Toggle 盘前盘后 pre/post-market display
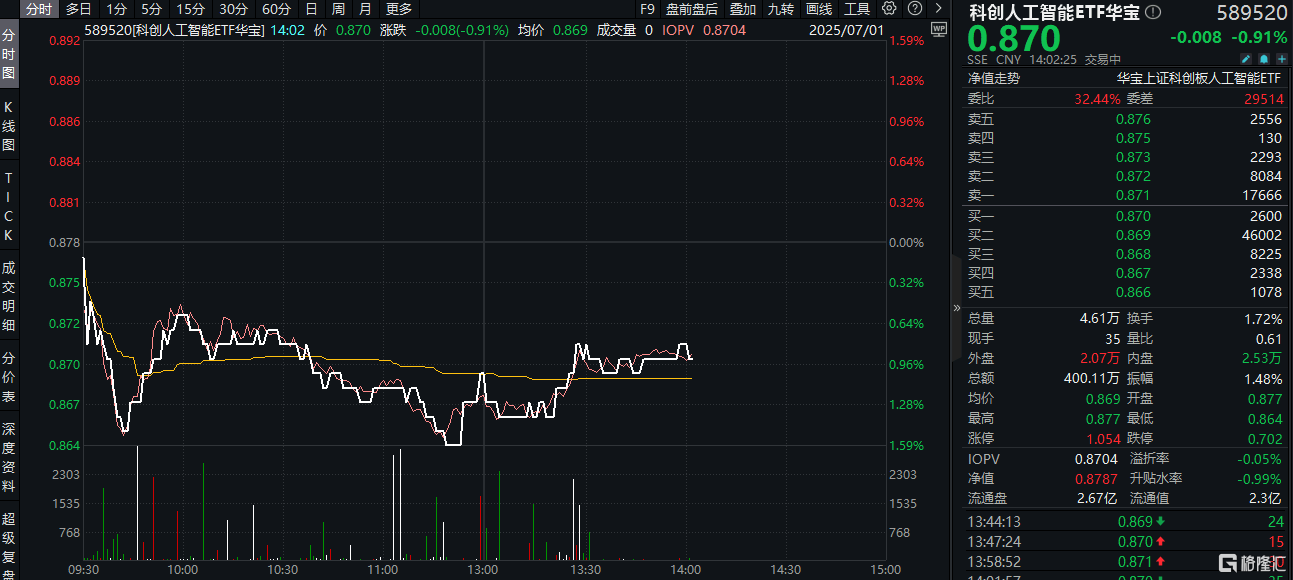This screenshot has height=580, width=1293. coord(692,9)
